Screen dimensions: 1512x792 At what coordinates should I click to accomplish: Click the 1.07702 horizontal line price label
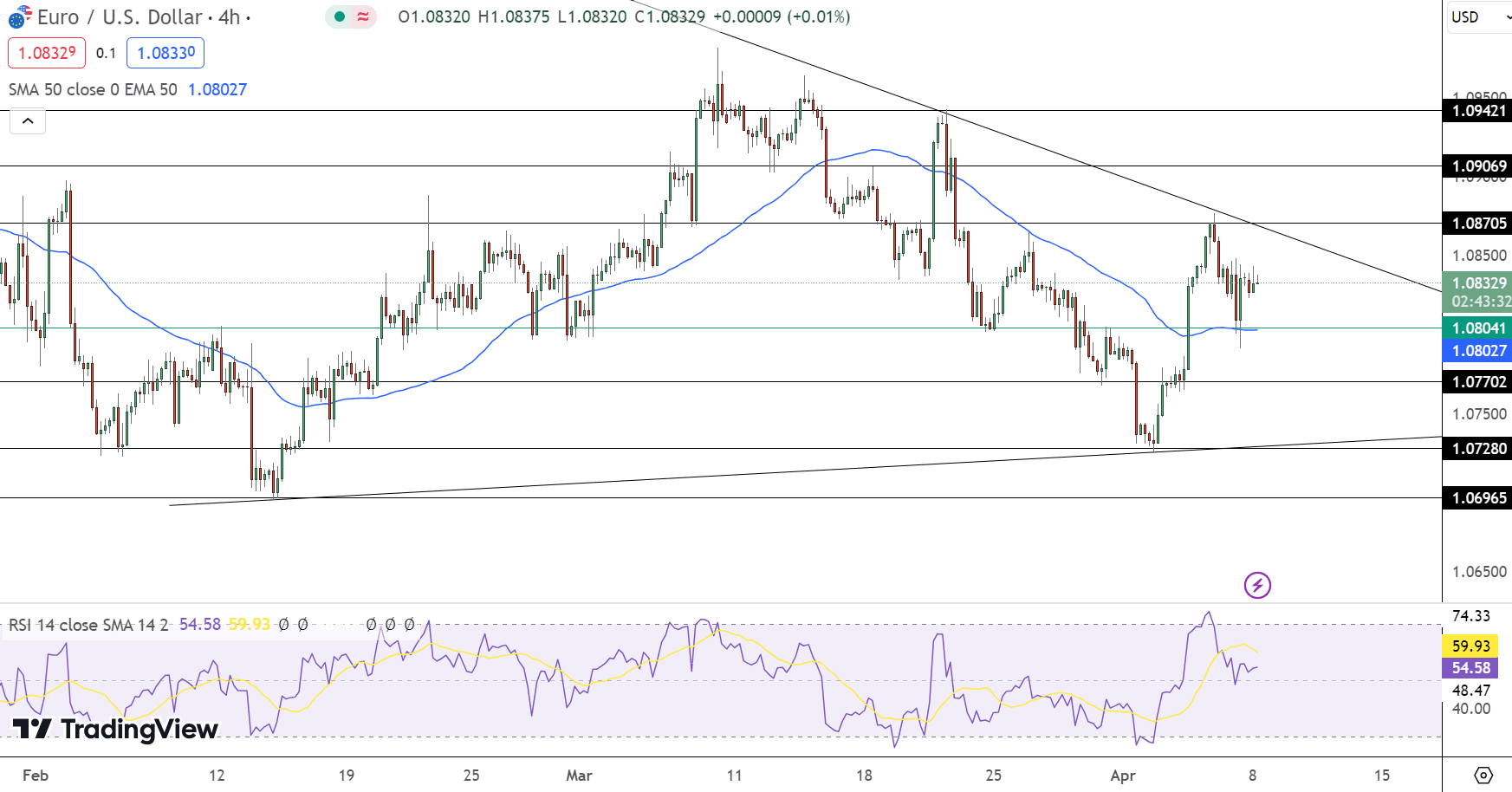pyautogui.click(x=1478, y=382)
